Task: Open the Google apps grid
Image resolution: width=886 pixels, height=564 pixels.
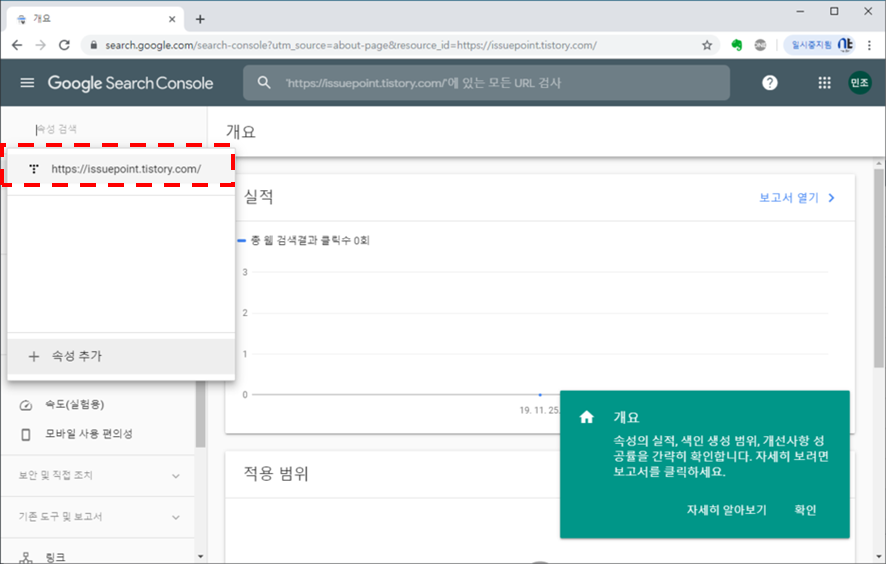Action: [824, 83]
